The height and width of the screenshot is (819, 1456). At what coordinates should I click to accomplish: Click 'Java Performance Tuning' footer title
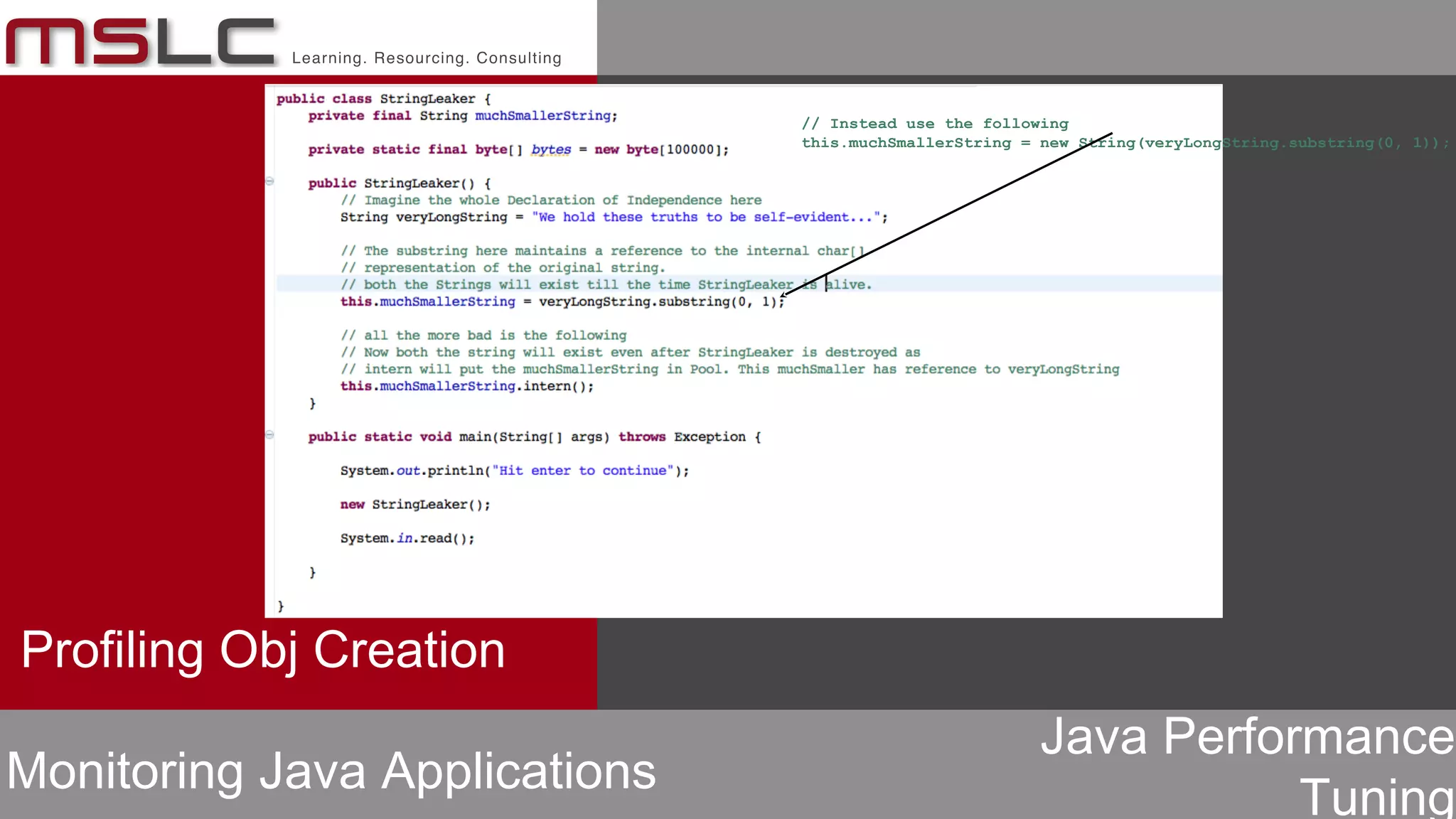pos(1248,766)
